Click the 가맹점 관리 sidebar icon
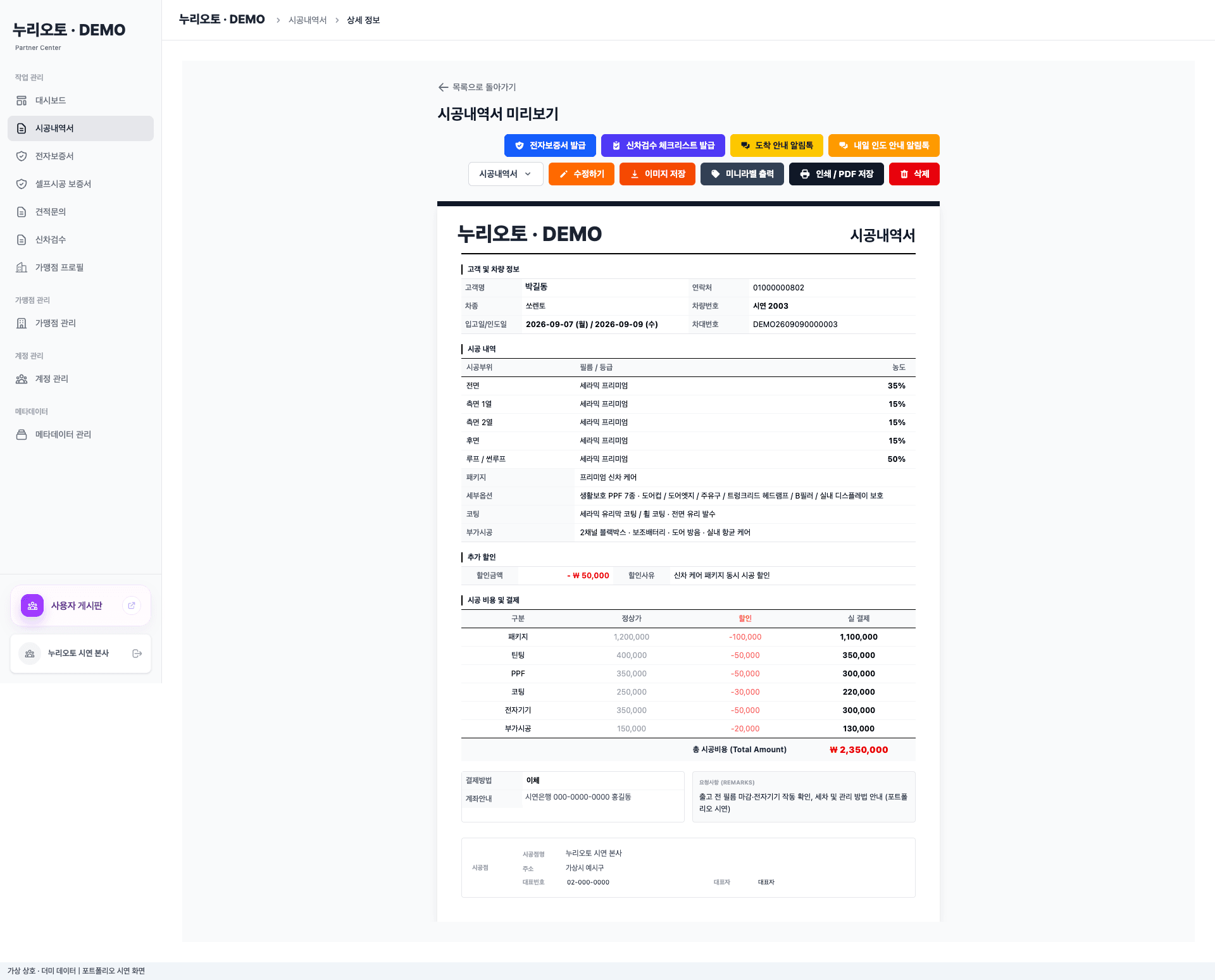The height and width of the screenshot is (980, 1215). point(22,323)
